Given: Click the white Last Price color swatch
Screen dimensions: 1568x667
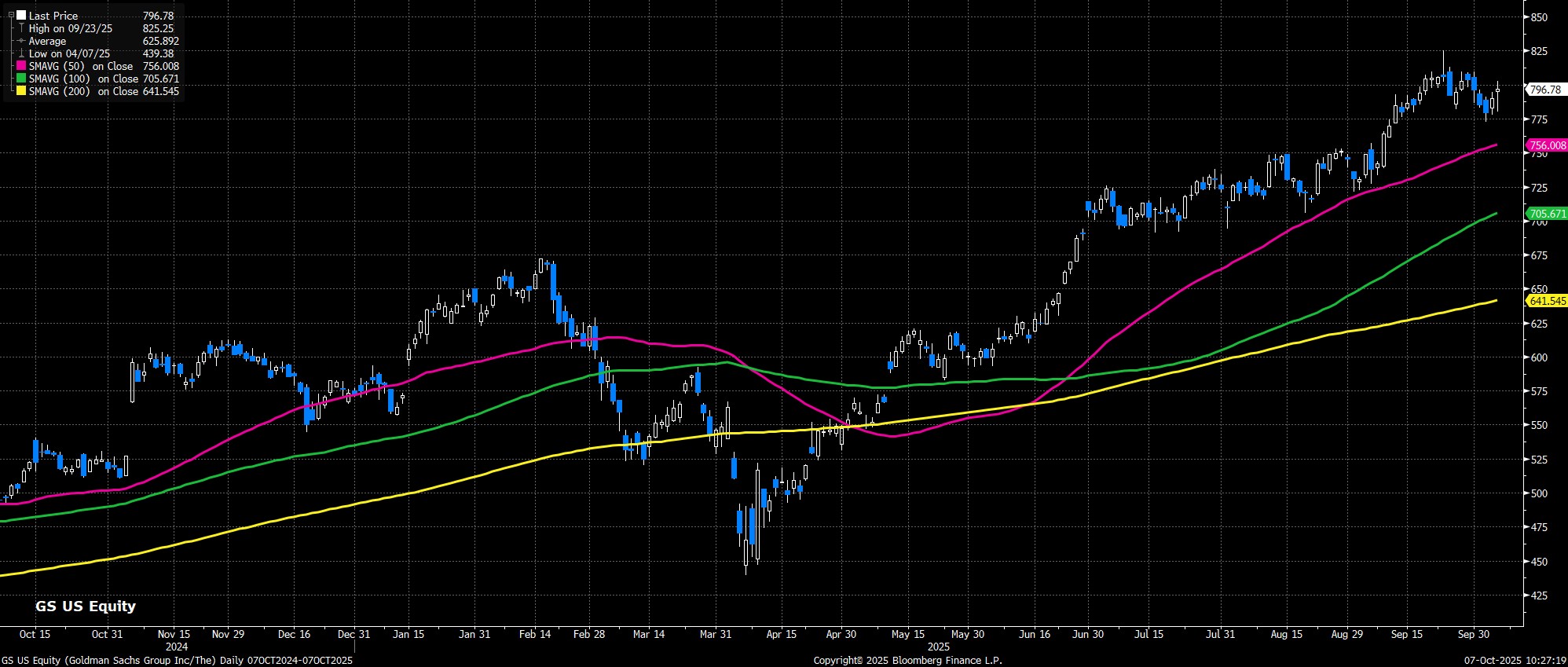Looking at the screenshot, I should pyautogui.click(x=21, y=16).
